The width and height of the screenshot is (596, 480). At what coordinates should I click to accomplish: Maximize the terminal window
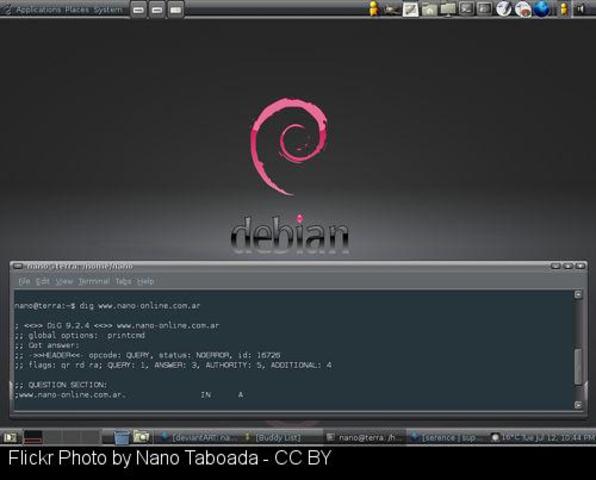click(x=568, y=266)
